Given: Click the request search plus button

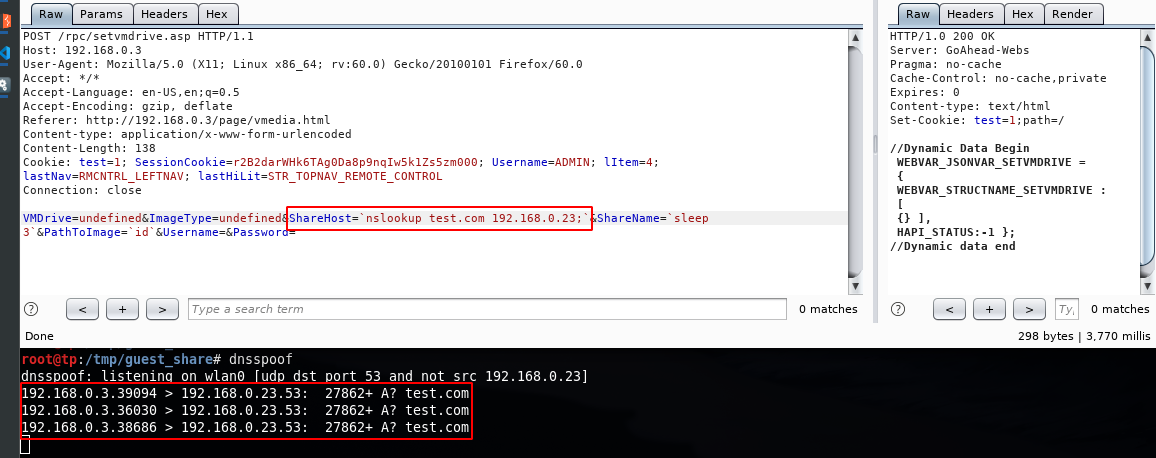Looking at the screenshot, I should tap(122, 309).
